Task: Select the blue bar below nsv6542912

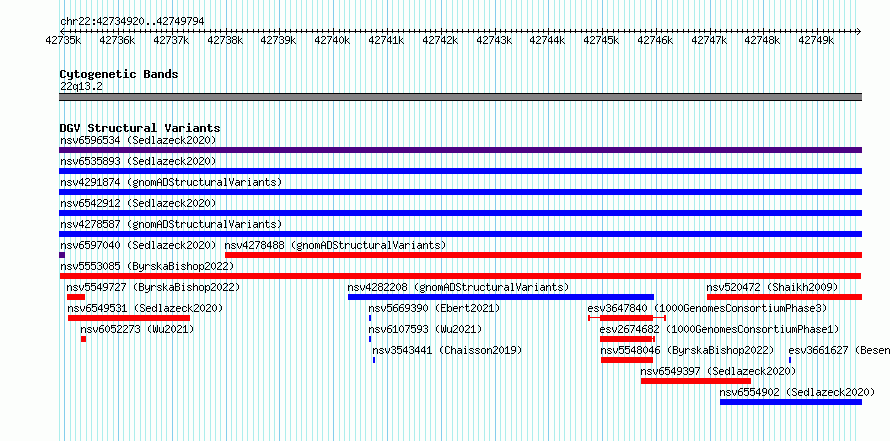Action: pyautogui.click(x=460, y=213)
